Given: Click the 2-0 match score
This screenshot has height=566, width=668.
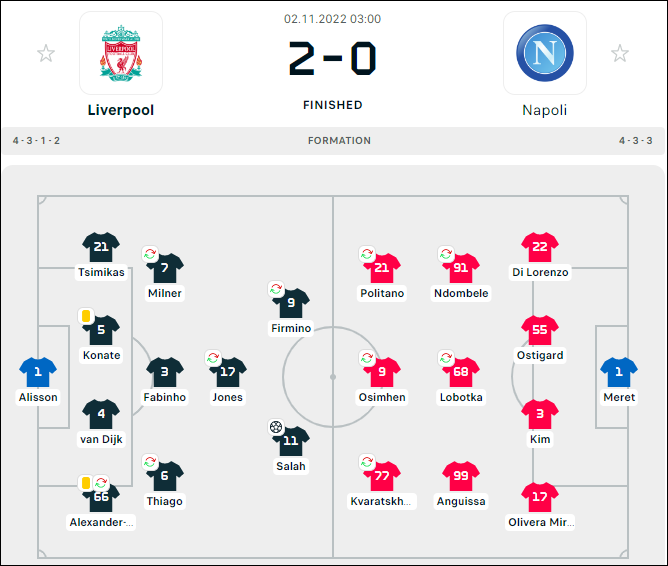Looking at the screenshot, I should (332, 58).
